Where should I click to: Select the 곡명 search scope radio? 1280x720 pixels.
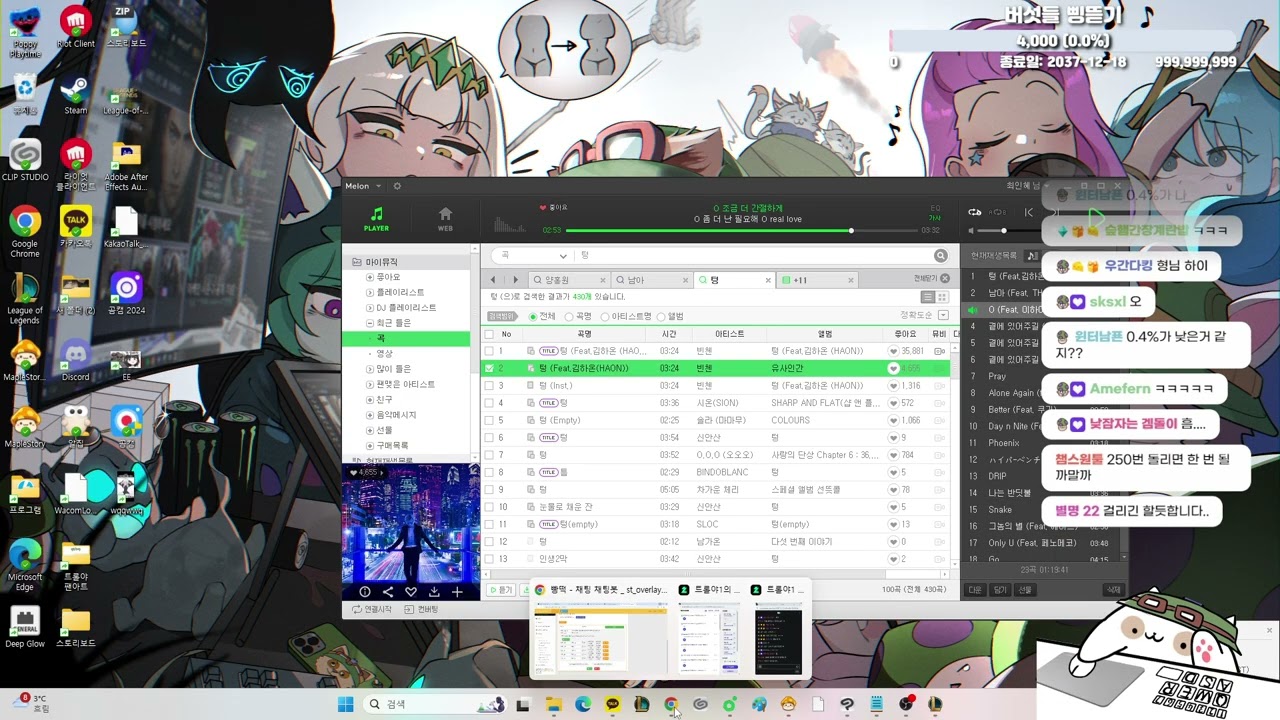click(570, 316)
